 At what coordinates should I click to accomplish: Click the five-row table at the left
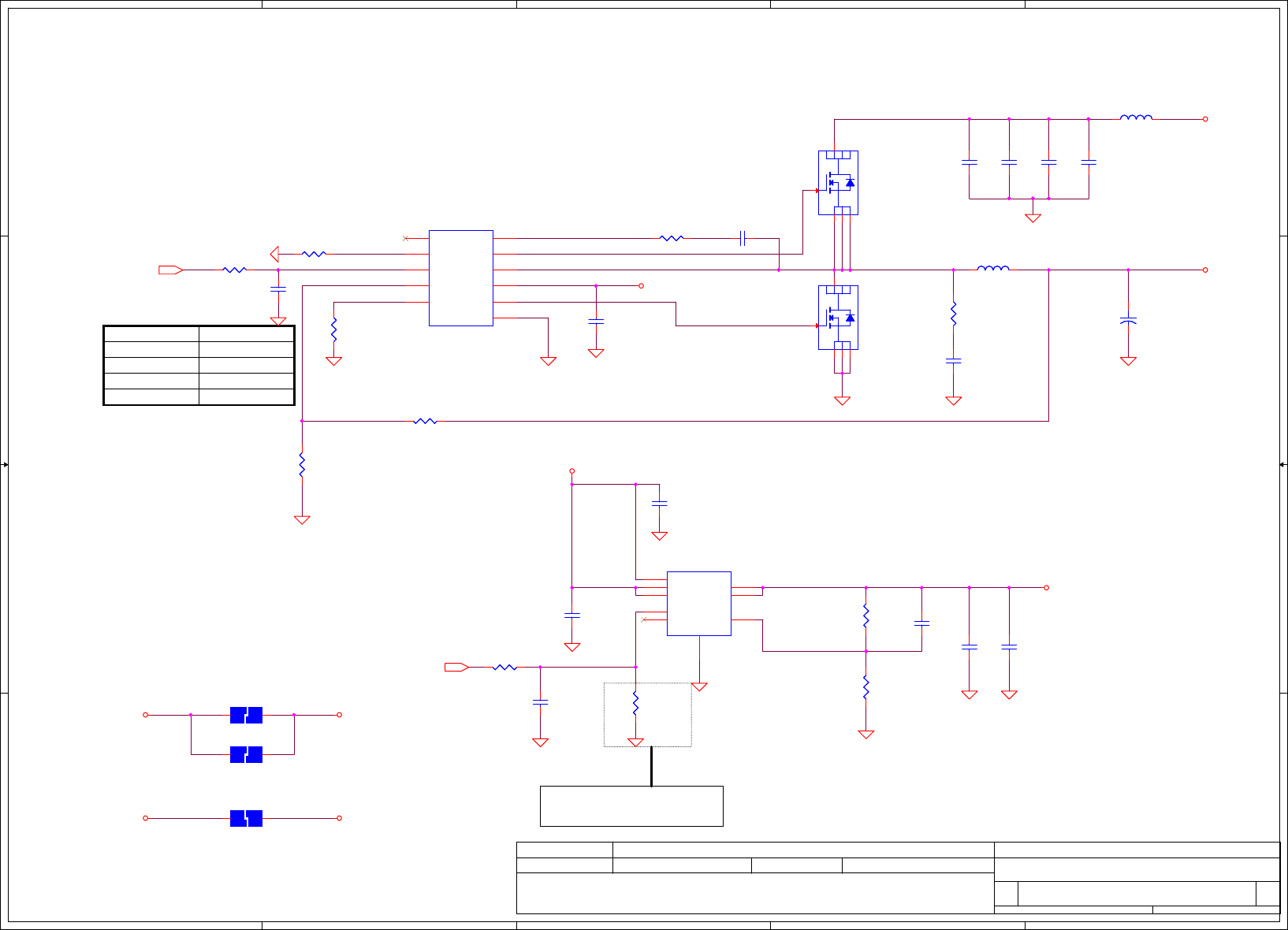coord(199,365)
